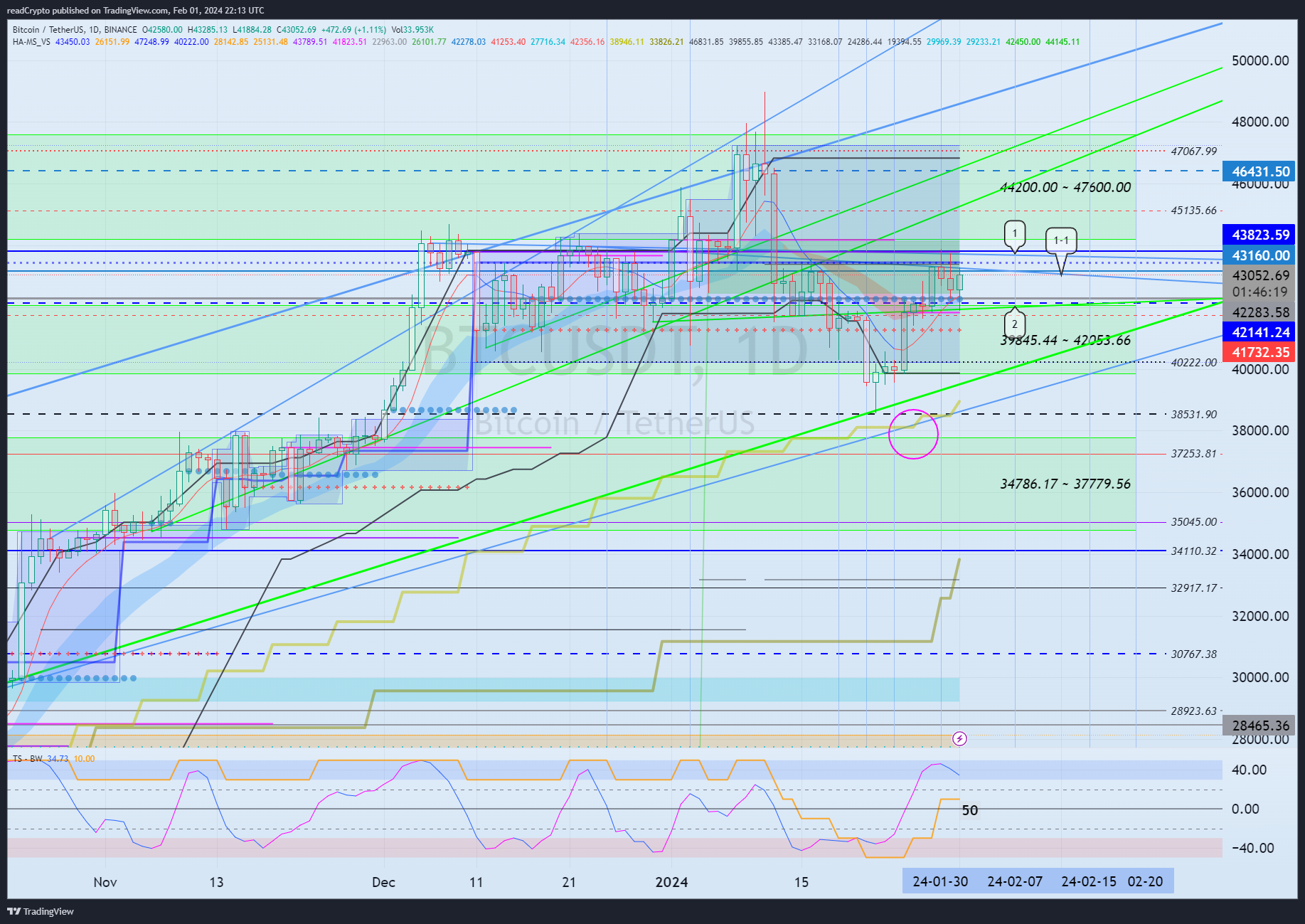Viewport: 1305px width, 924px height.
Task: Click the 43823.59 price label
Action: pos(1260,235)
